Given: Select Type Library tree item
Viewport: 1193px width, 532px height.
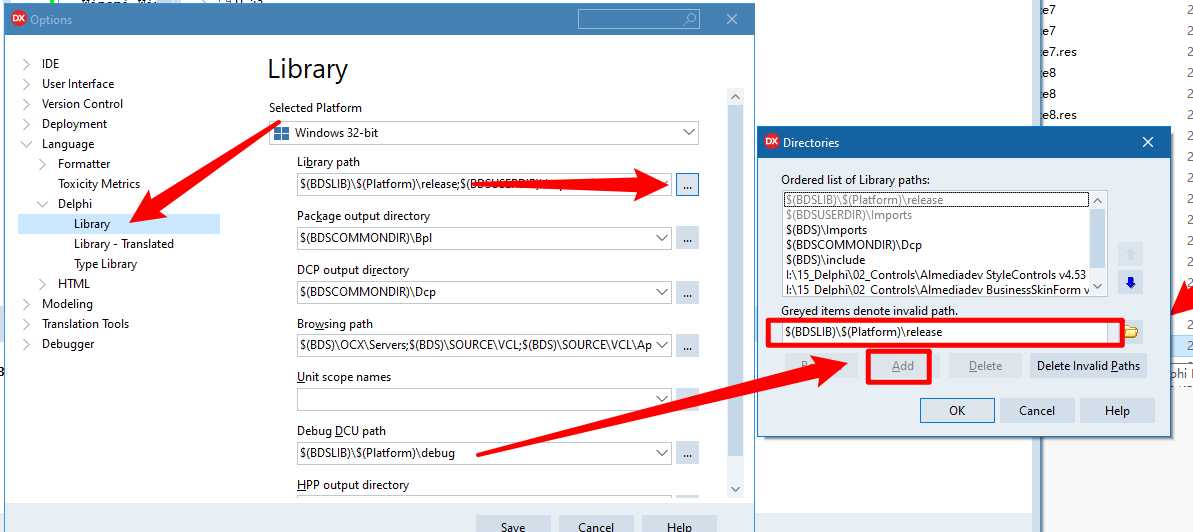Looking at the screenshot, I should [x=105, y=264].
